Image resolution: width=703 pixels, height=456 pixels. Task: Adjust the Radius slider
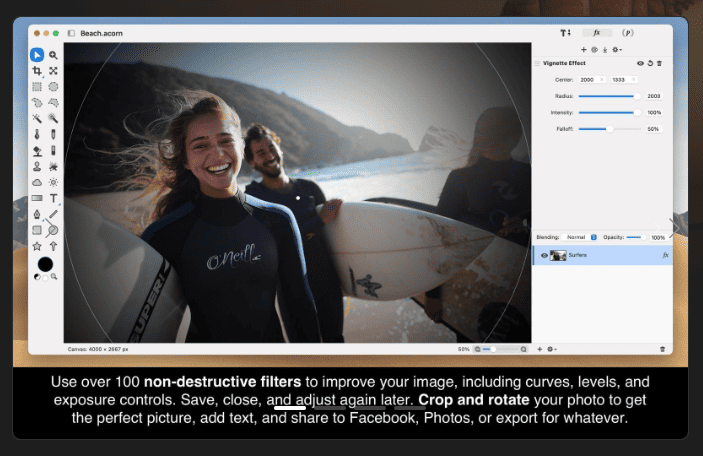click(x=610, y=96)
